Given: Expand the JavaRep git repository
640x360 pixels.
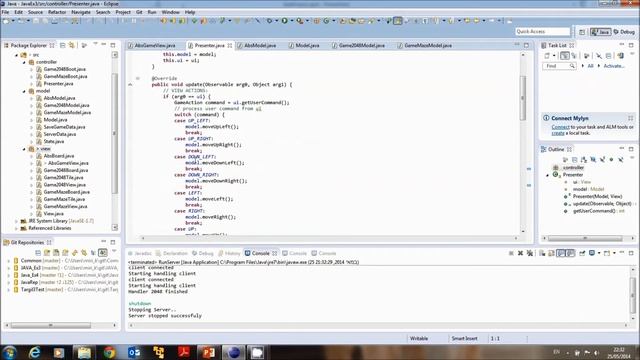Looking at the screenshot, I should coord(9,282).
